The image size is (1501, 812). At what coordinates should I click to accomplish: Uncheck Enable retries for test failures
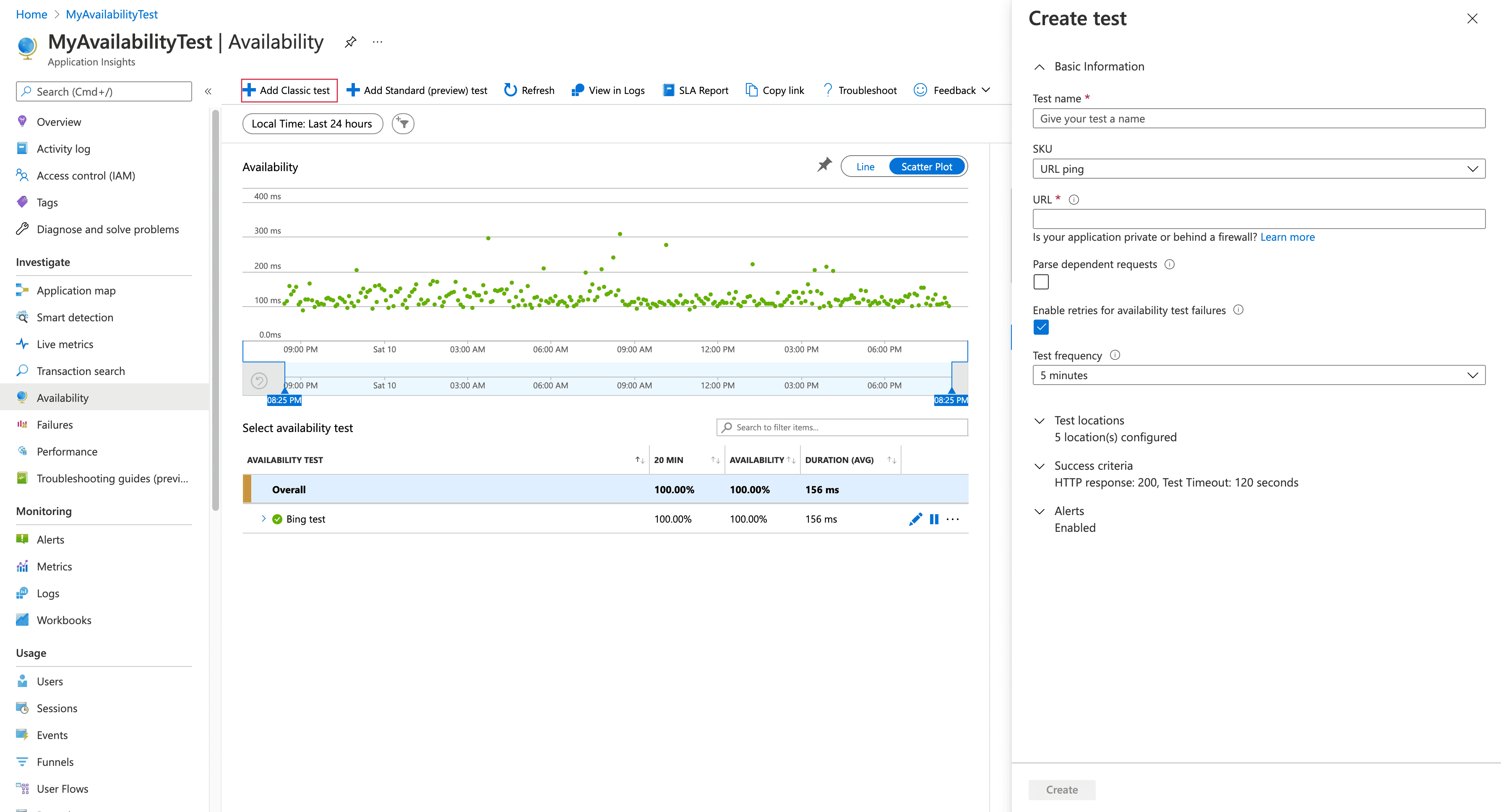coord(1041,328)
